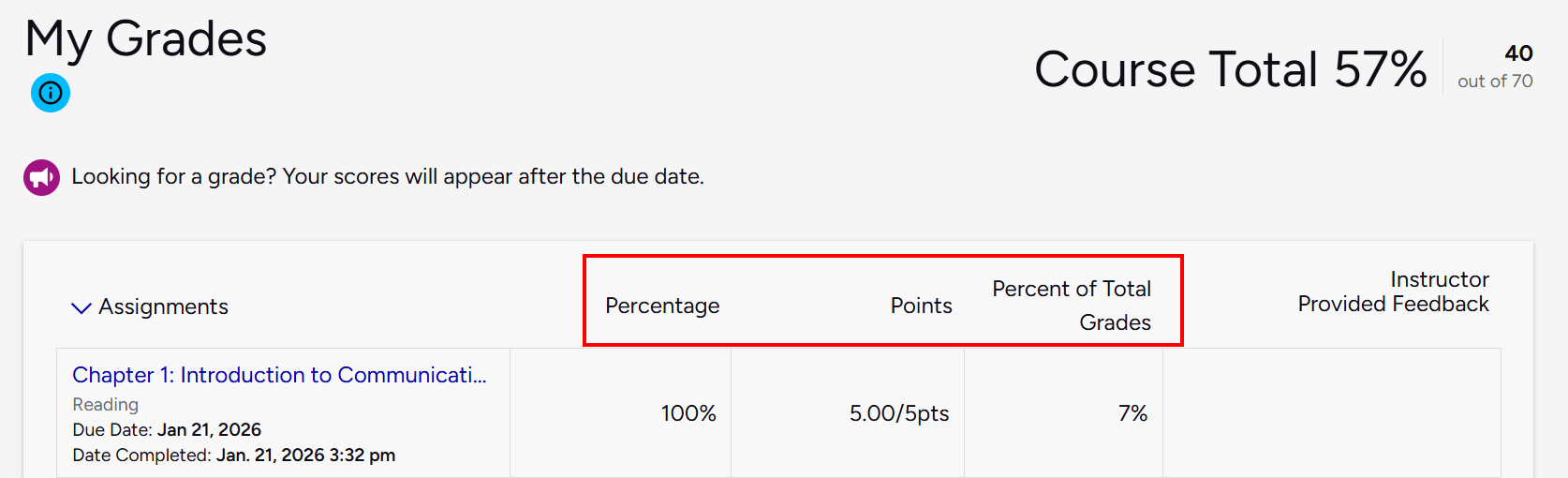Click the Course Total 57% text

click(1230, 69)
